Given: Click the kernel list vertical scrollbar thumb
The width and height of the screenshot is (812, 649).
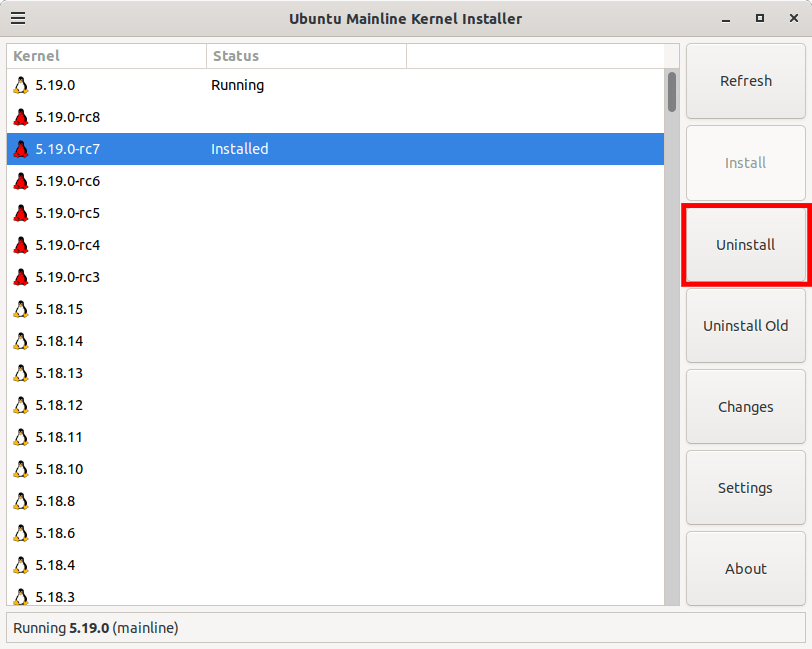Looking at the screenshot, I should click(672, 92).
